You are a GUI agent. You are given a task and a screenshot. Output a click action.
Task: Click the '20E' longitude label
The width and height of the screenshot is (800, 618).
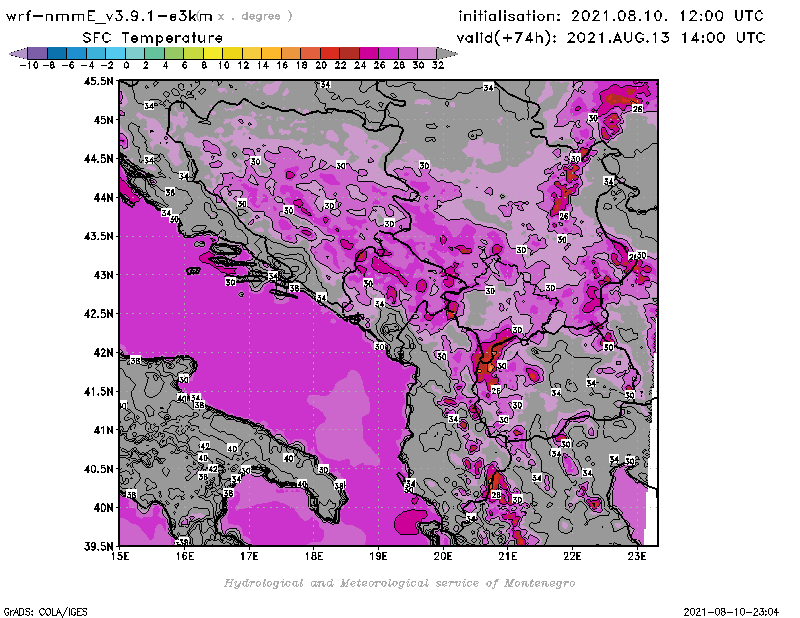(443, 556)
